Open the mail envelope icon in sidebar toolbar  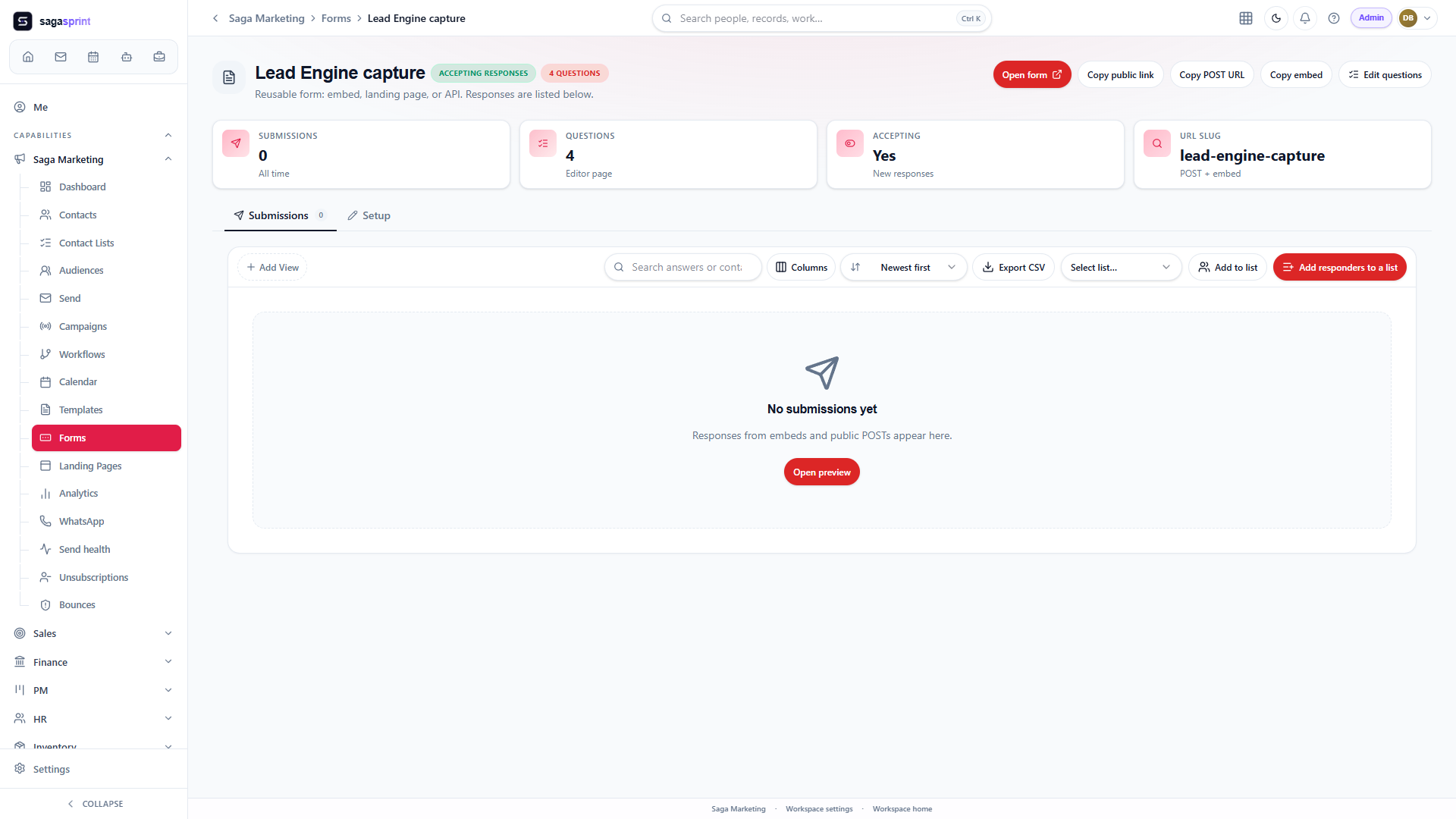tap(61, 57)
